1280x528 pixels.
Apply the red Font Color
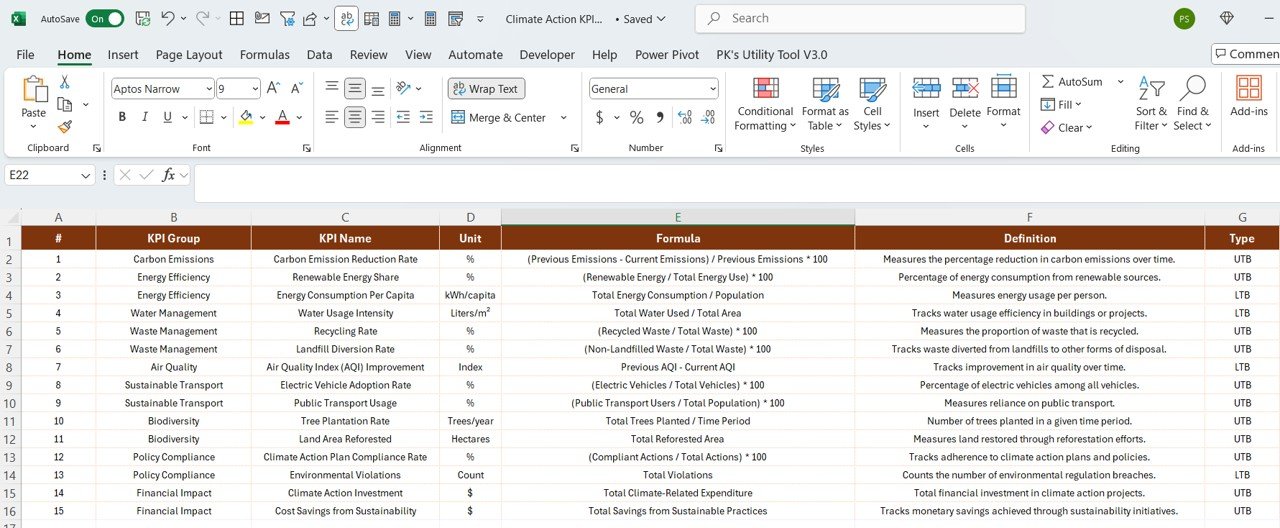point(282,117)
